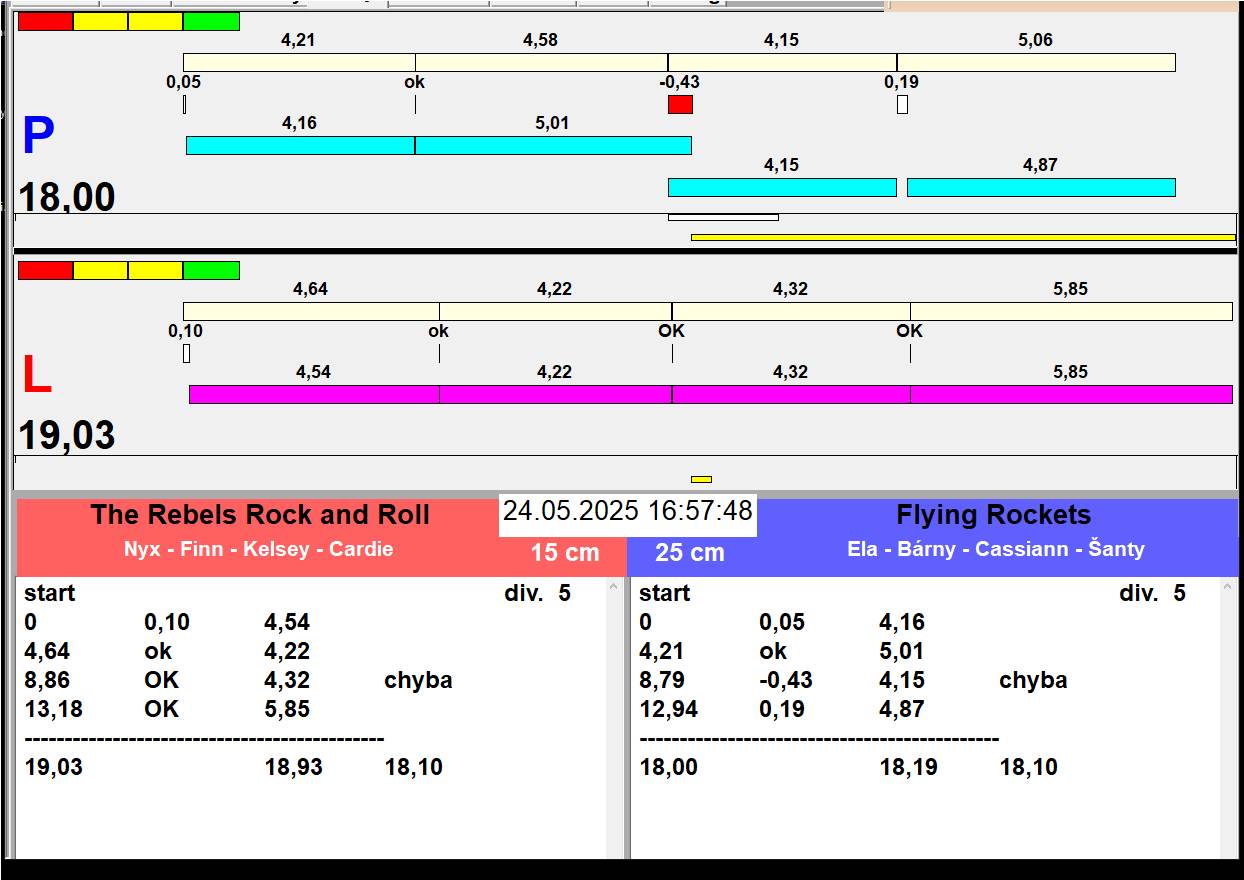Viewport: 1244px width, 880px height.
Task: Select the cyan bar labeled 4,87
Action: (x=1041, y=187)
